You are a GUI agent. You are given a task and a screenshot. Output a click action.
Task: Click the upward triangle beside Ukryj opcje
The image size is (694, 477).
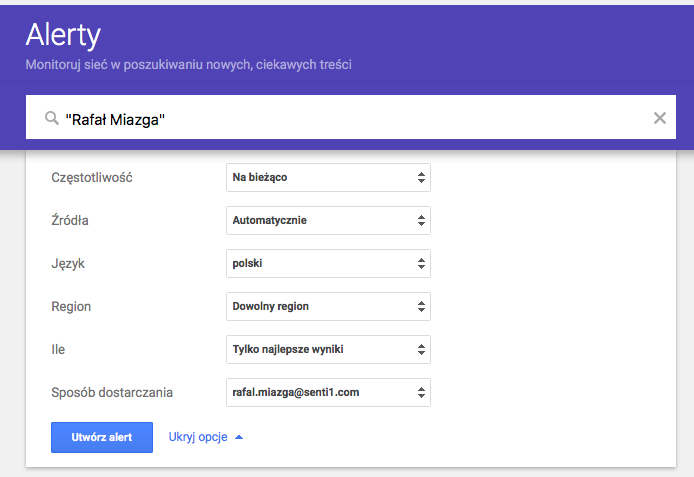coord(238,437)
